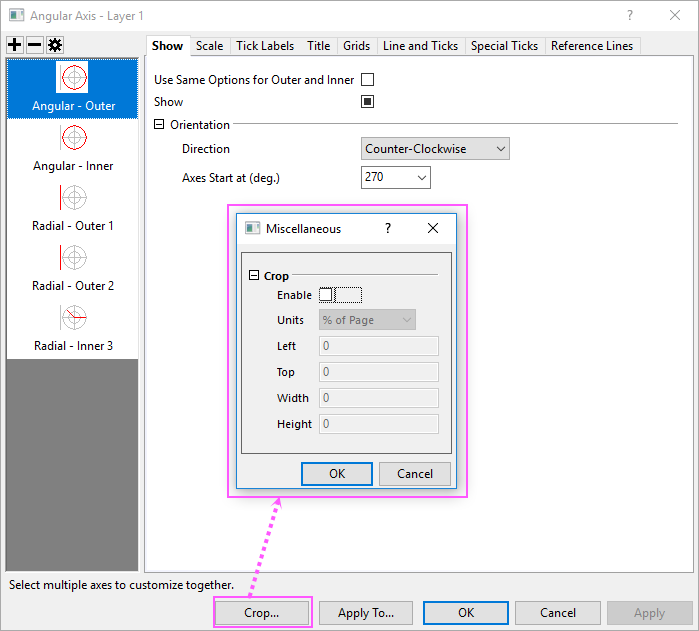Select the Radial - Outer 1 axis icon
This screenshot has height=631, width=699.
point(73,197)
